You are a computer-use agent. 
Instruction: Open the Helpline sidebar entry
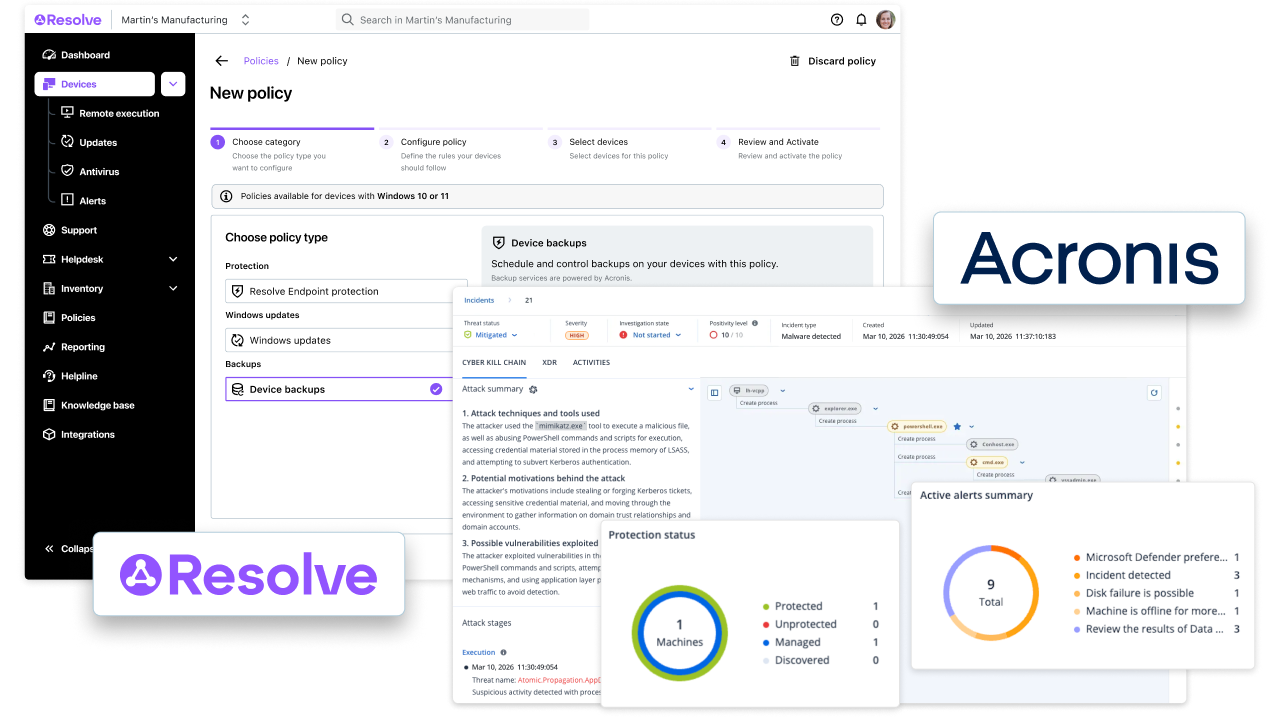70,376
